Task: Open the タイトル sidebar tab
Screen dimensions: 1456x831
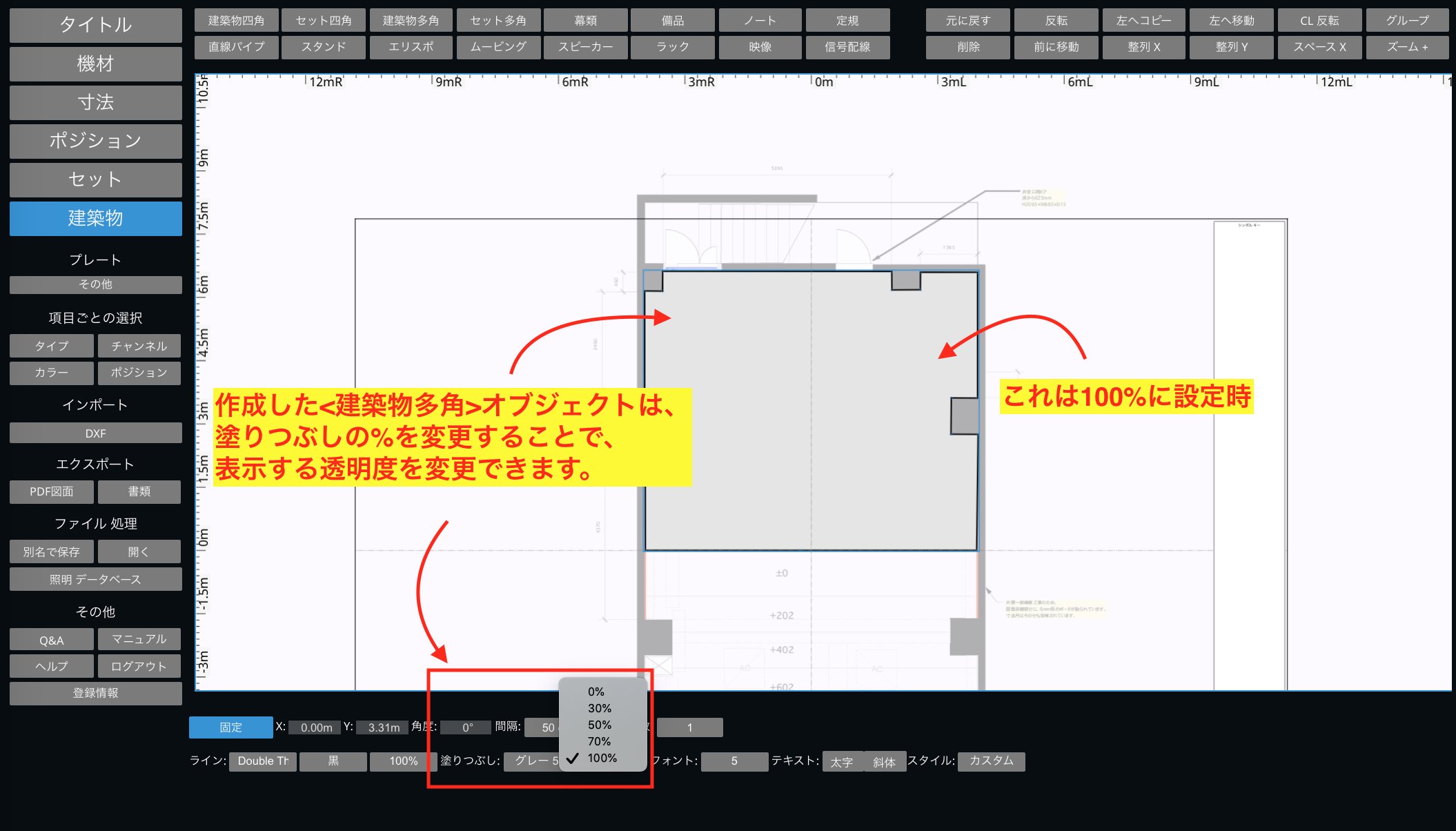Action: [96, 25]
